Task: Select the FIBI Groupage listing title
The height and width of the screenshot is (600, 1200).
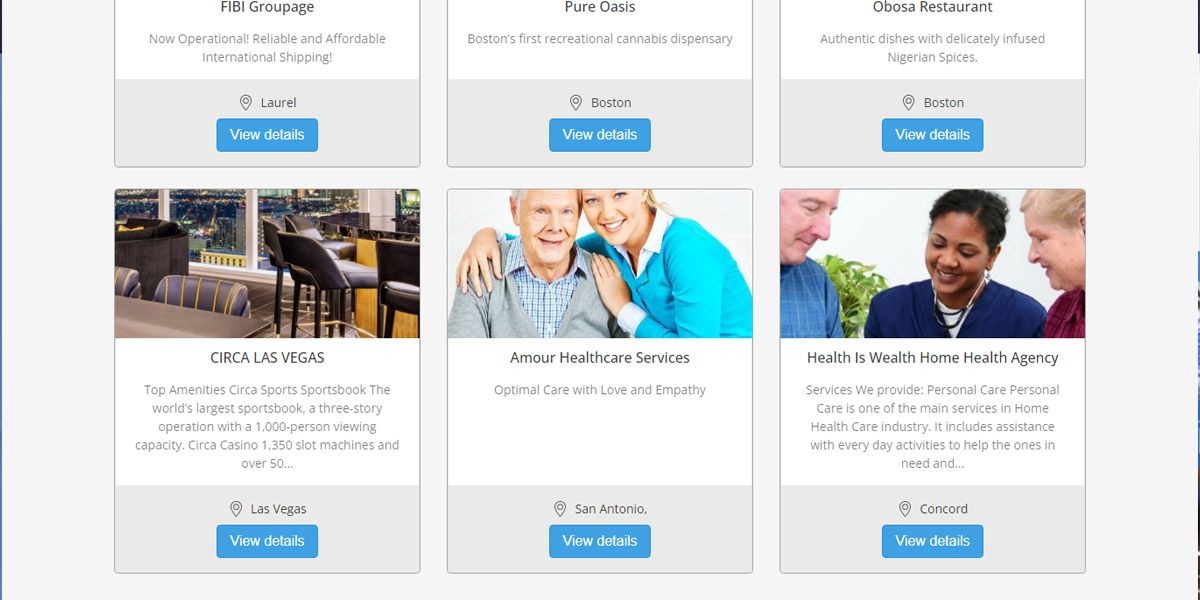Action: [x=267, y=8]
